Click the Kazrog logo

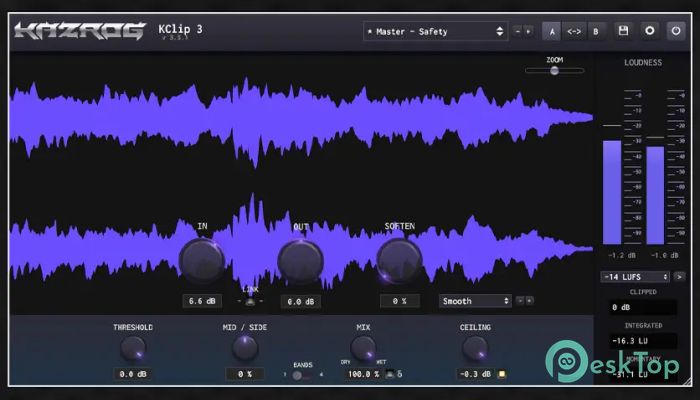(80, 31)
